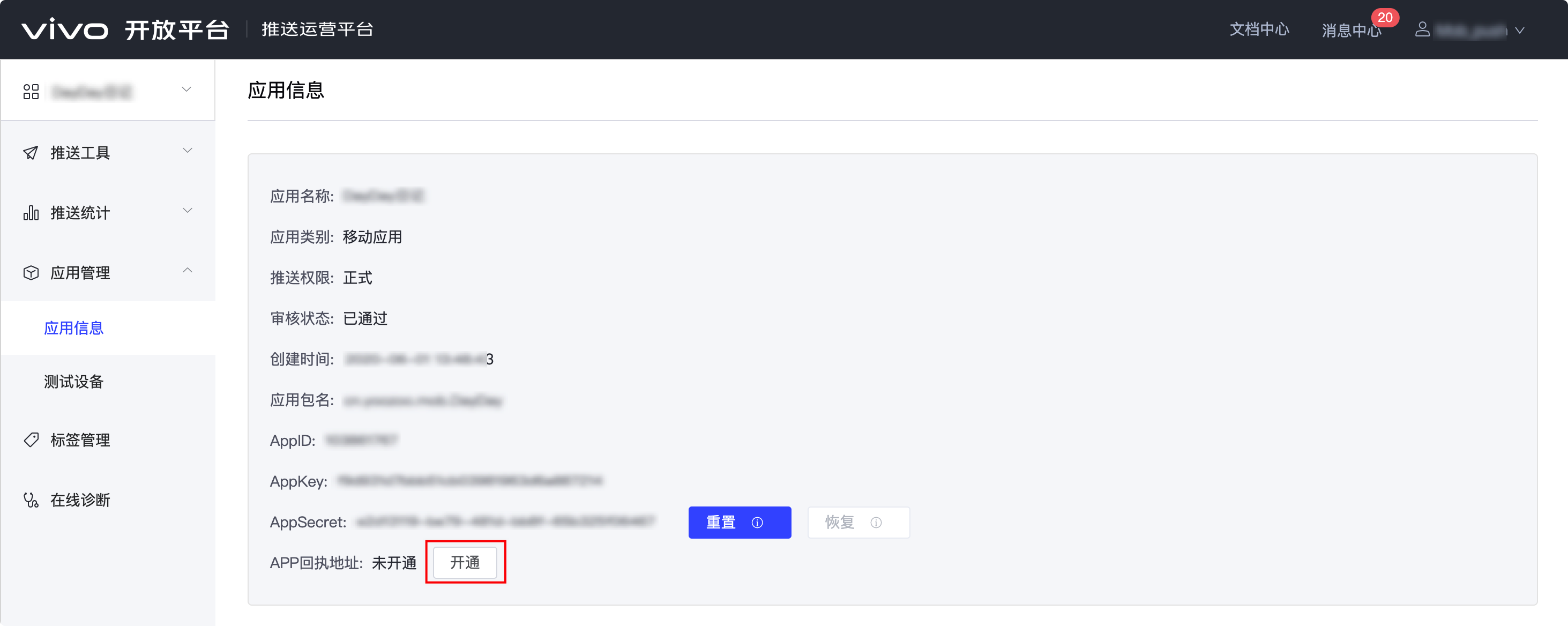The image size is (1568, 626).
Task: Click the stethoscope 在线诊断 icon
Action: coord(31,500)
